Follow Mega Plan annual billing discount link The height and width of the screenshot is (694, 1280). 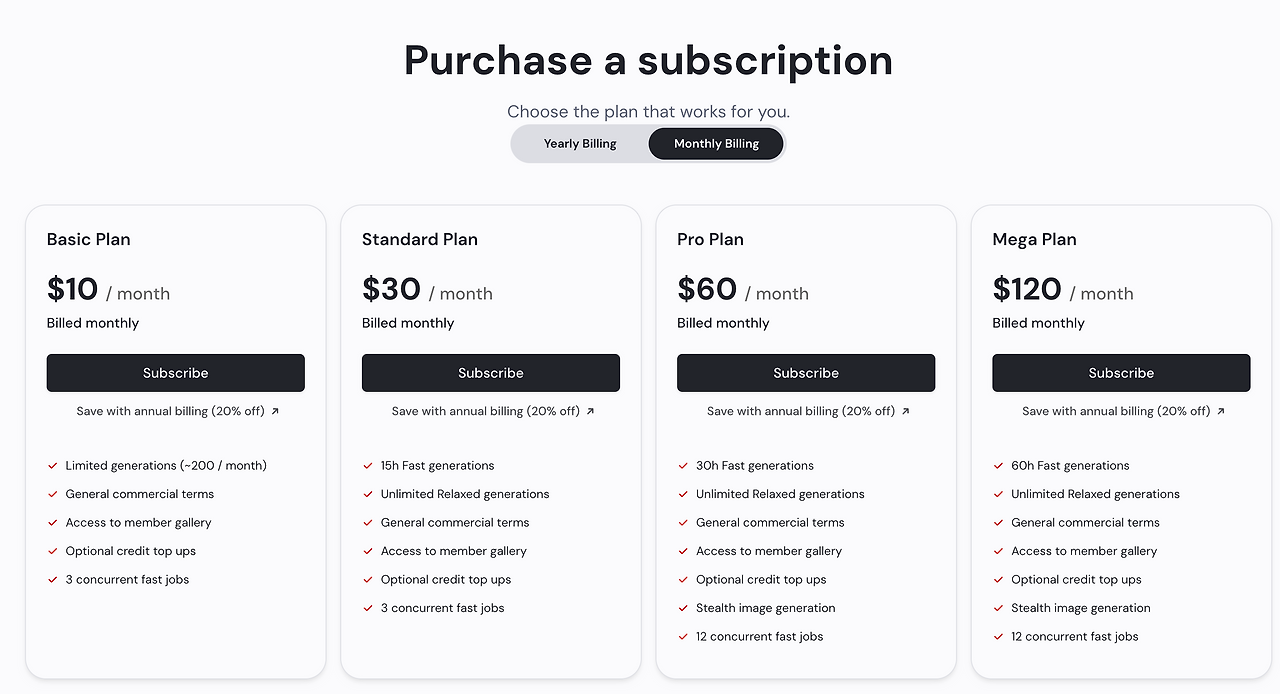coord(1115,411)
